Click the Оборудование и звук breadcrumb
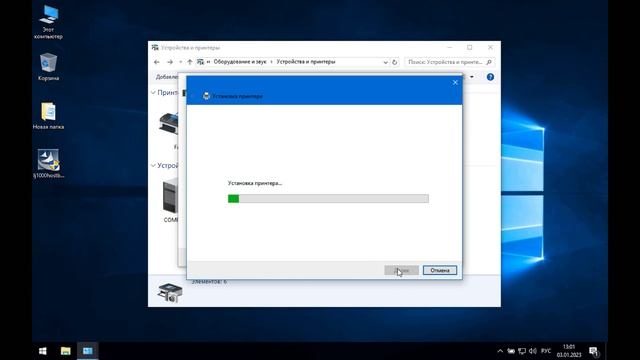 click(240, 62)
